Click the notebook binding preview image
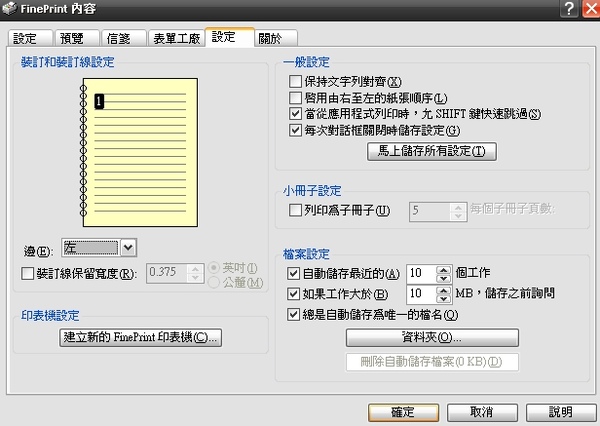The height and width of the screenshot is (426, 600). pos(139,152)
